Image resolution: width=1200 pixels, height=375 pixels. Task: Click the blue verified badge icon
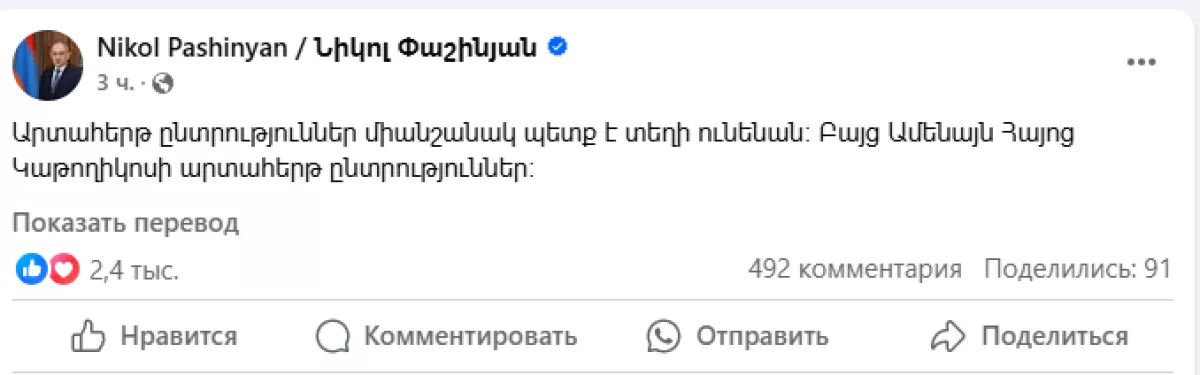click(560, 46)
